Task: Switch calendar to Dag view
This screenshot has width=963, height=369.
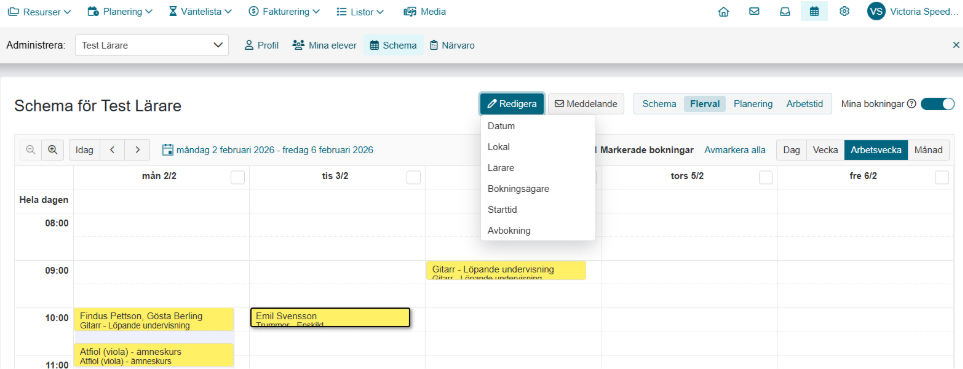Action: (x=792, y=150)
